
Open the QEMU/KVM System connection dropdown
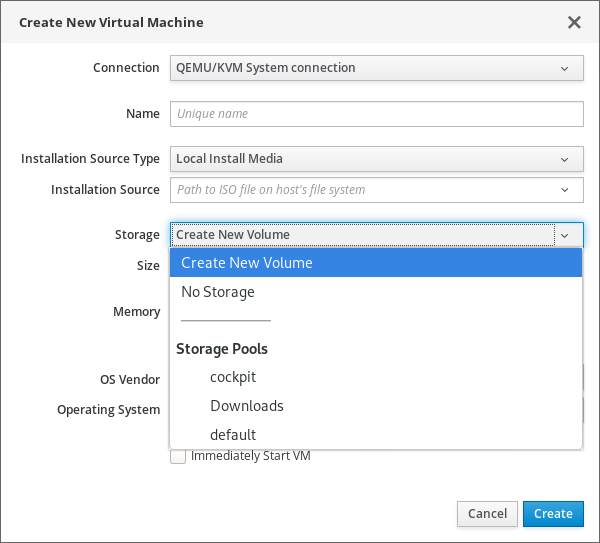click(x=360, y=68)
